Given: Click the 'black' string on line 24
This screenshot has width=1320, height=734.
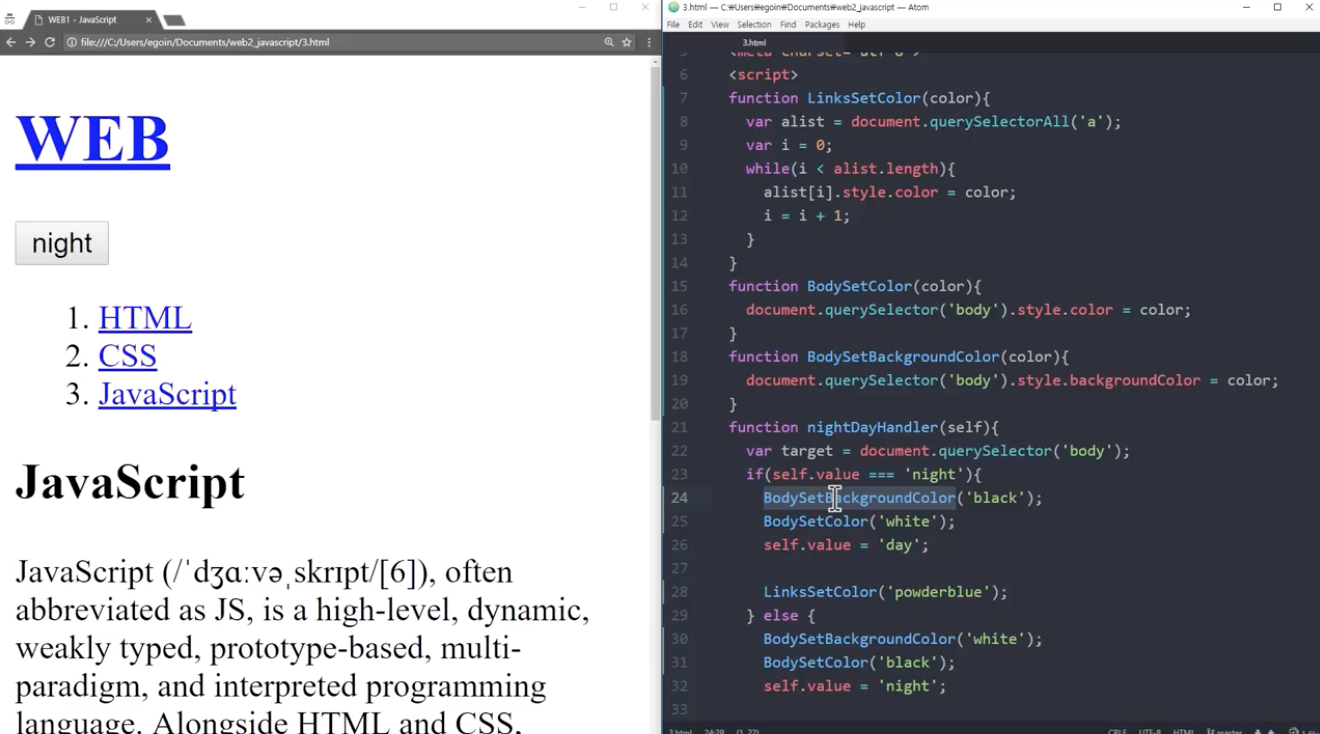Looking at the screenshot, I should (x=995, y=498).
